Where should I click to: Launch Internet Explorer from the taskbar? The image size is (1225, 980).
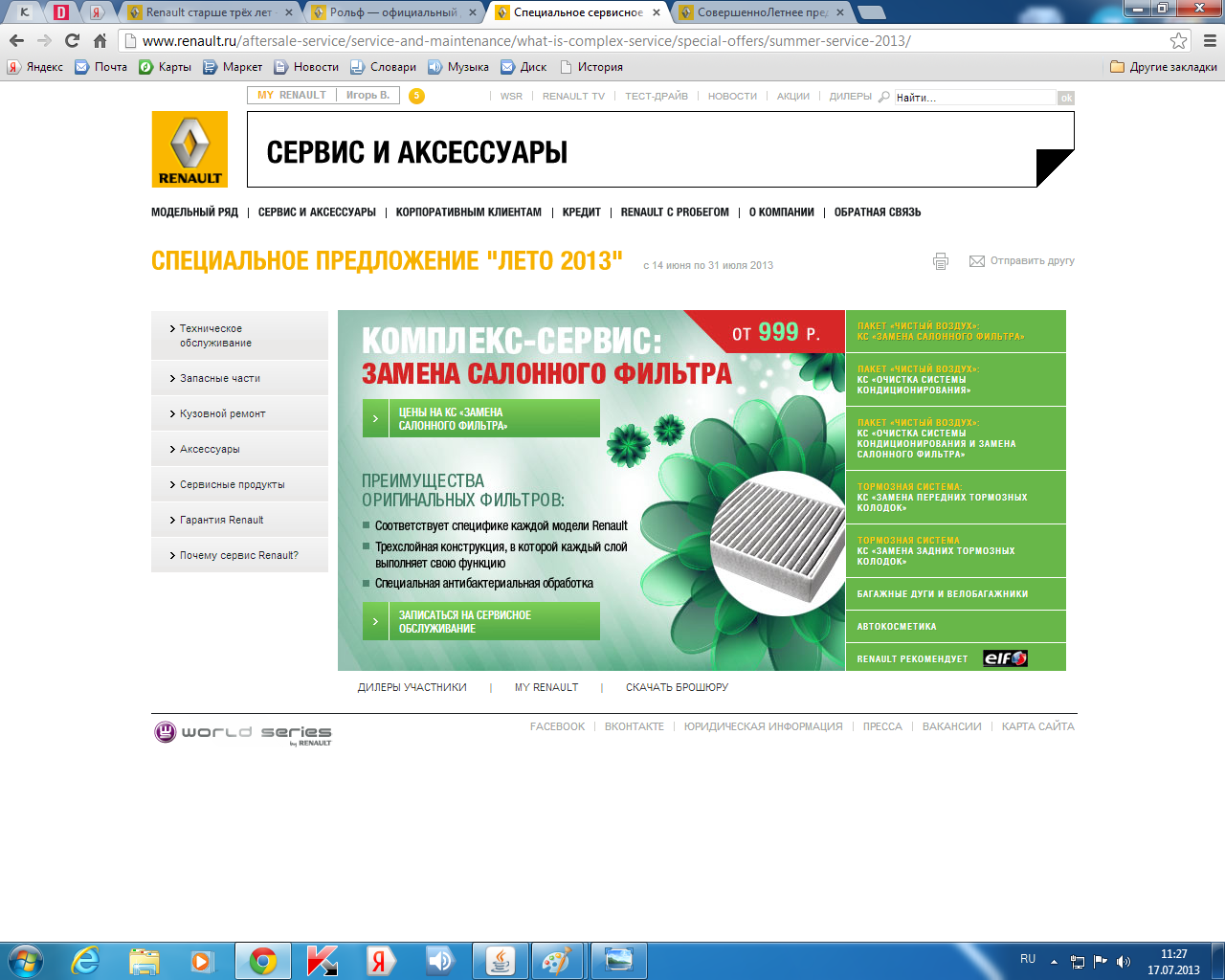point(86,960)
